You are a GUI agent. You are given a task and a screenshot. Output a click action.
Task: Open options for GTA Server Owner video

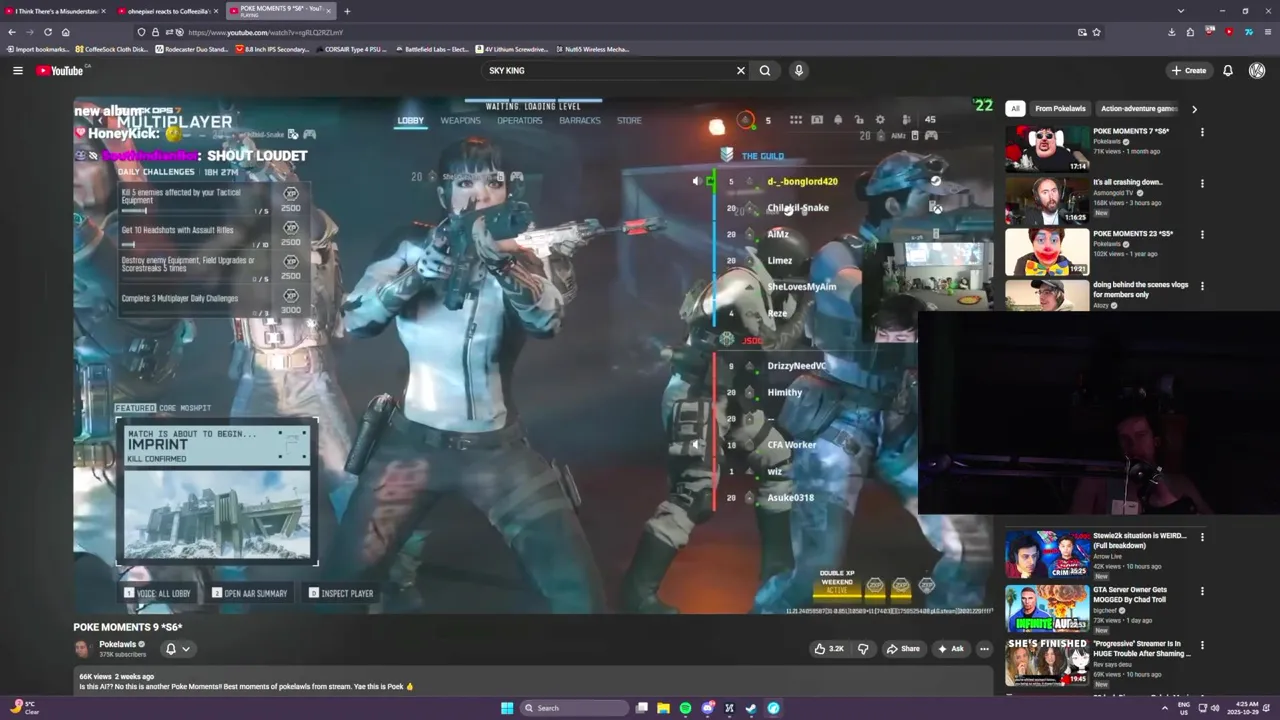[x=1202, y=591]
